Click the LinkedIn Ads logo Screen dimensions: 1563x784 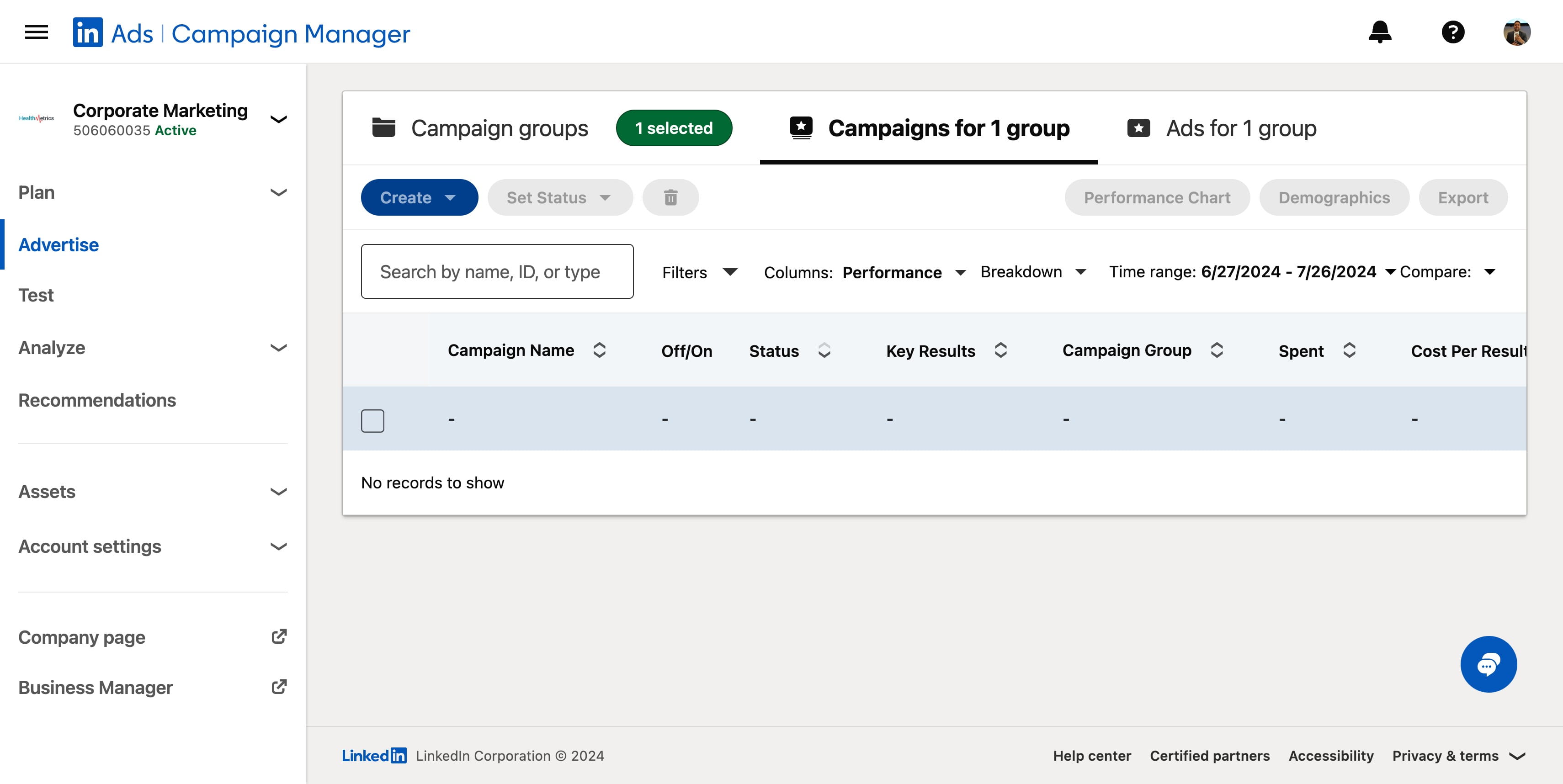click(88, 32)
